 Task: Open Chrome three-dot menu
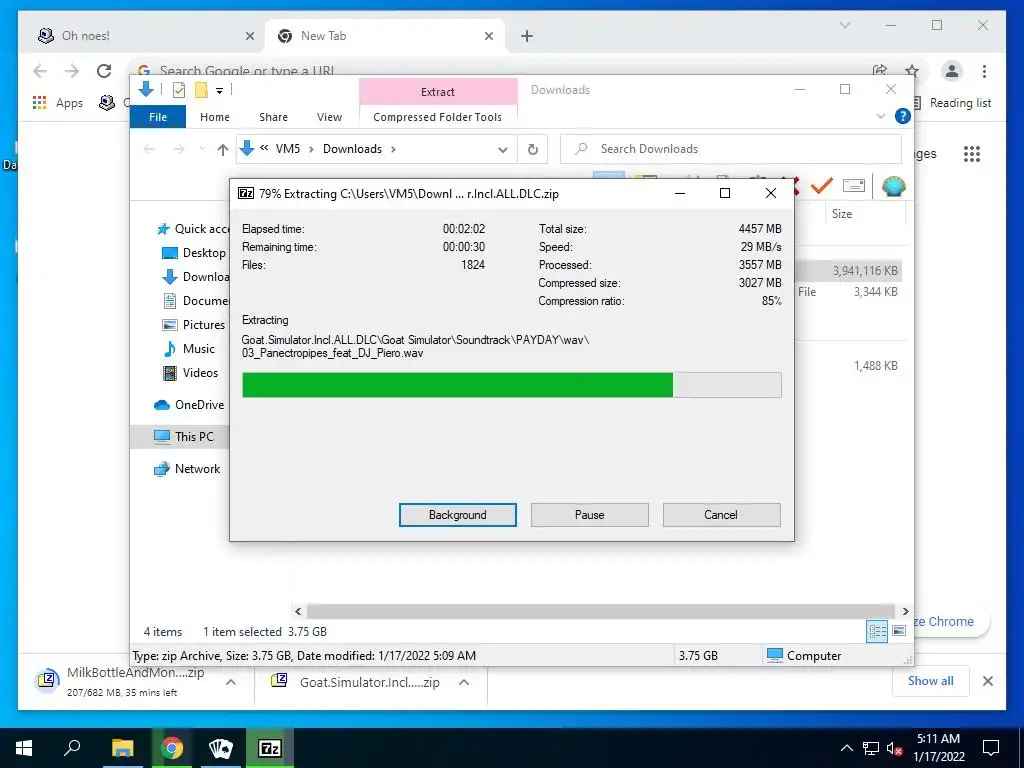point(984,71)
